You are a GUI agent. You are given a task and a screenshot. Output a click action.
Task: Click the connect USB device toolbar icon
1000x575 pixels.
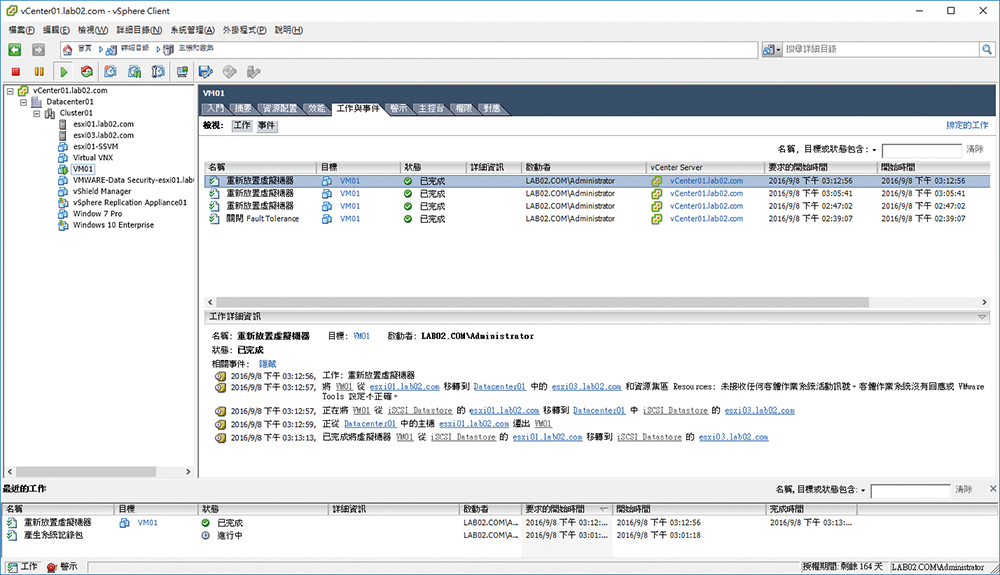click(x=253, y=72)
